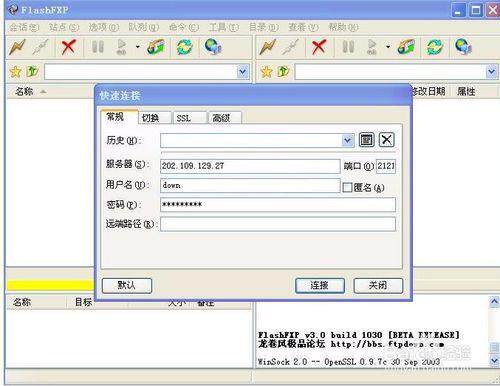
Task: Click the 服务器 field showing 202.109.129.27
Action: [x=250, y=166]
